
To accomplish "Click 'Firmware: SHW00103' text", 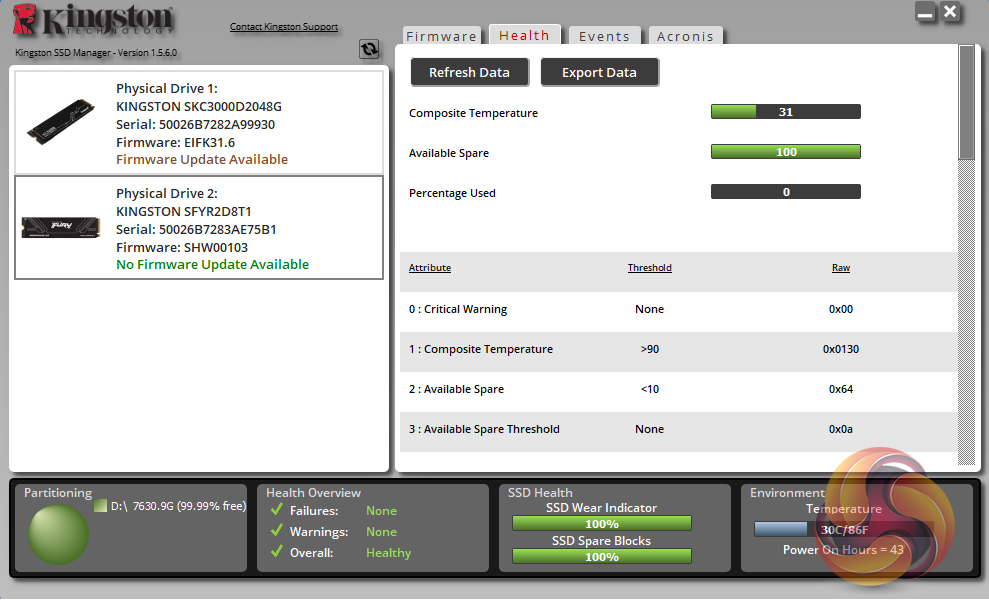I will point(182,247).
